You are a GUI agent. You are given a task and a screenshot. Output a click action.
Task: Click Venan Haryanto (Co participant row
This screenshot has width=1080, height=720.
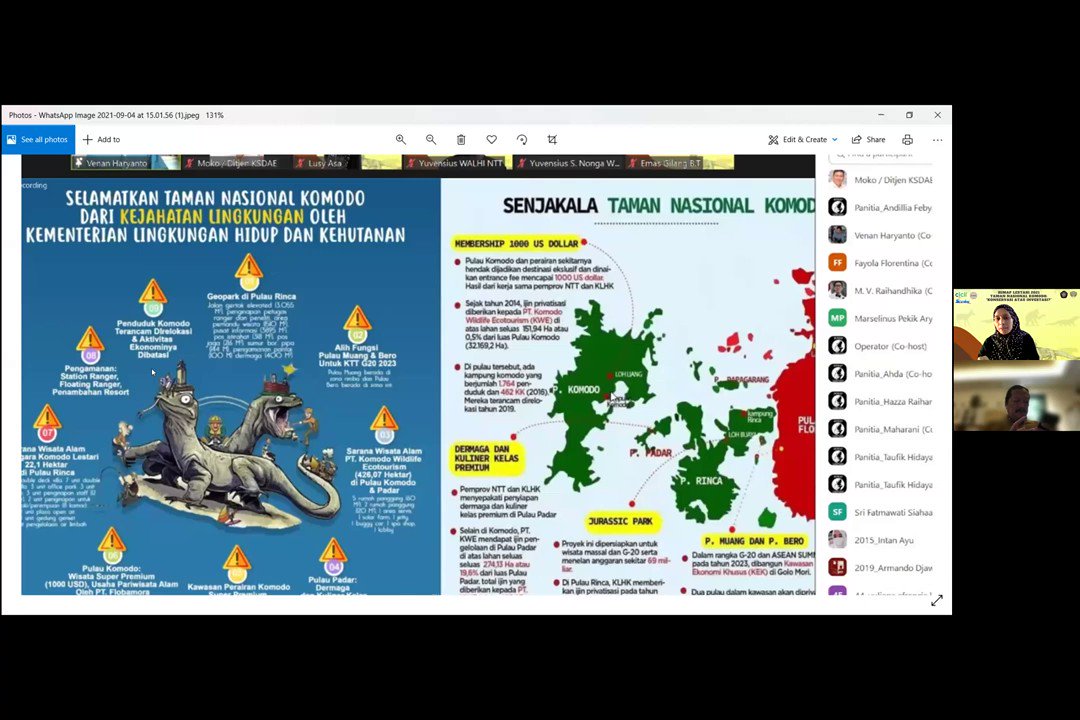click(880, 236)
